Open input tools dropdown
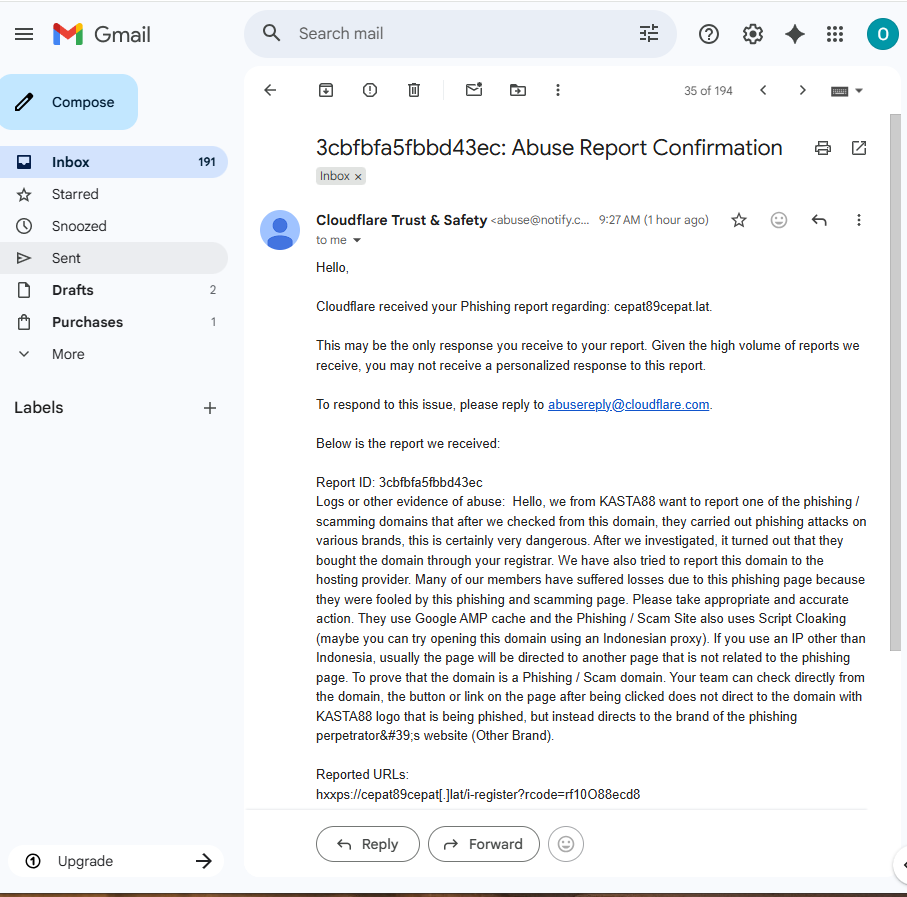907x897 pixels. tap(847, 91)
